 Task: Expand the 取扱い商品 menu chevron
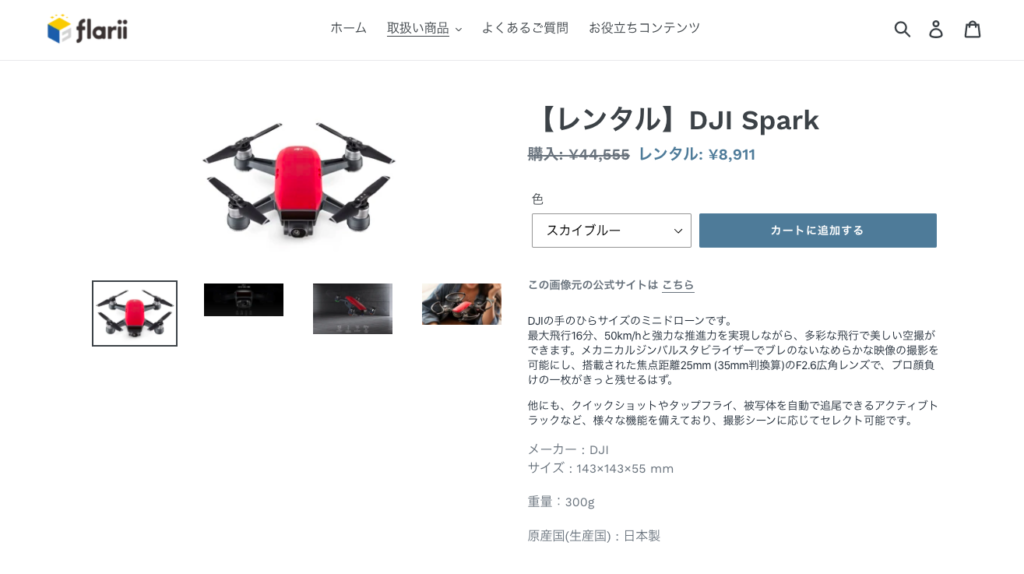458,29
